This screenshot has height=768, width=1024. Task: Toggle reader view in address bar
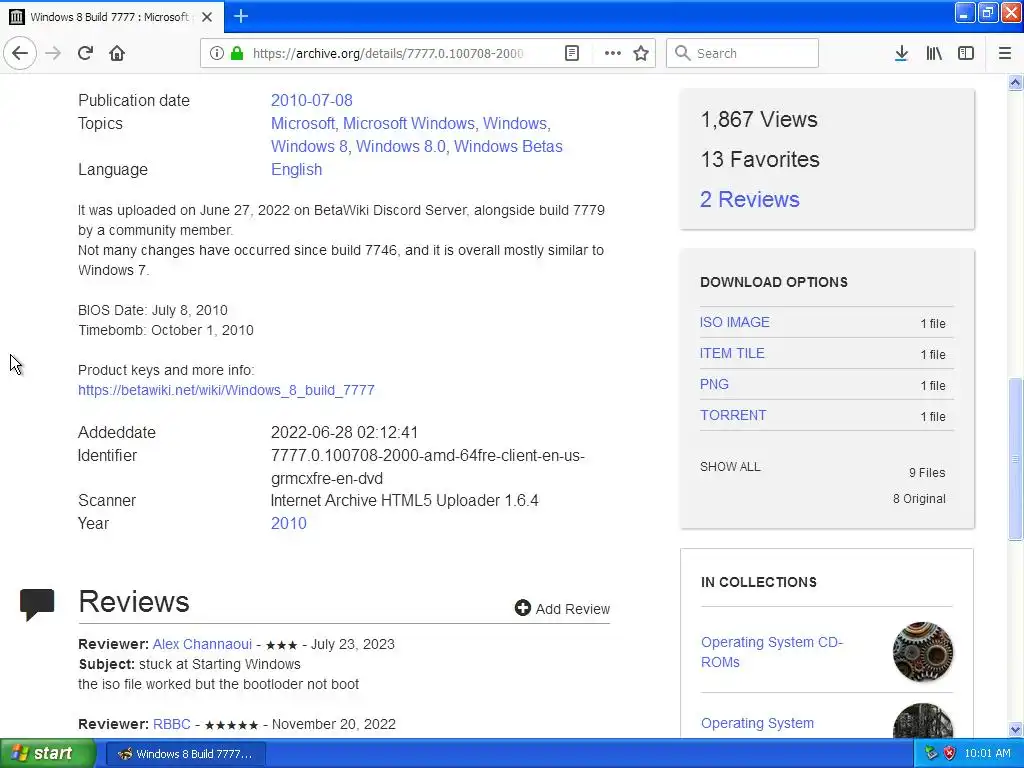click(x=571, y=53)
